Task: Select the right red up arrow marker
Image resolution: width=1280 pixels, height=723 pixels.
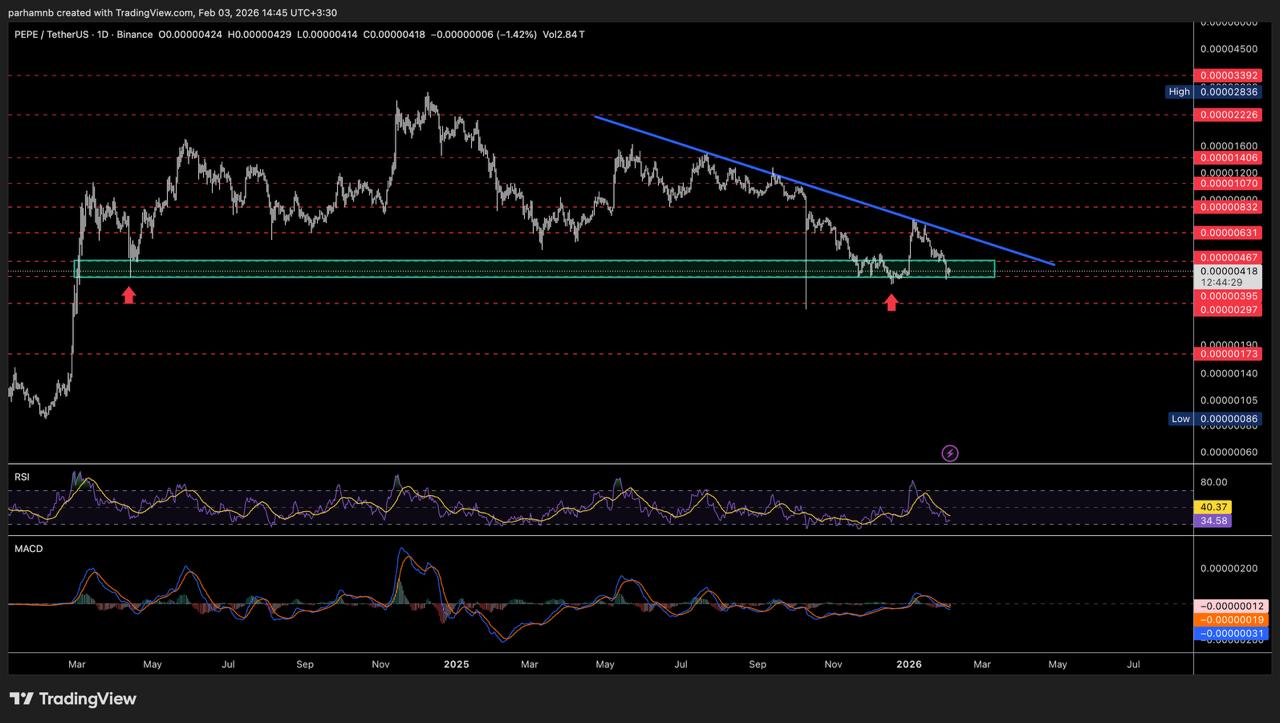Action: tap(891, 302)
